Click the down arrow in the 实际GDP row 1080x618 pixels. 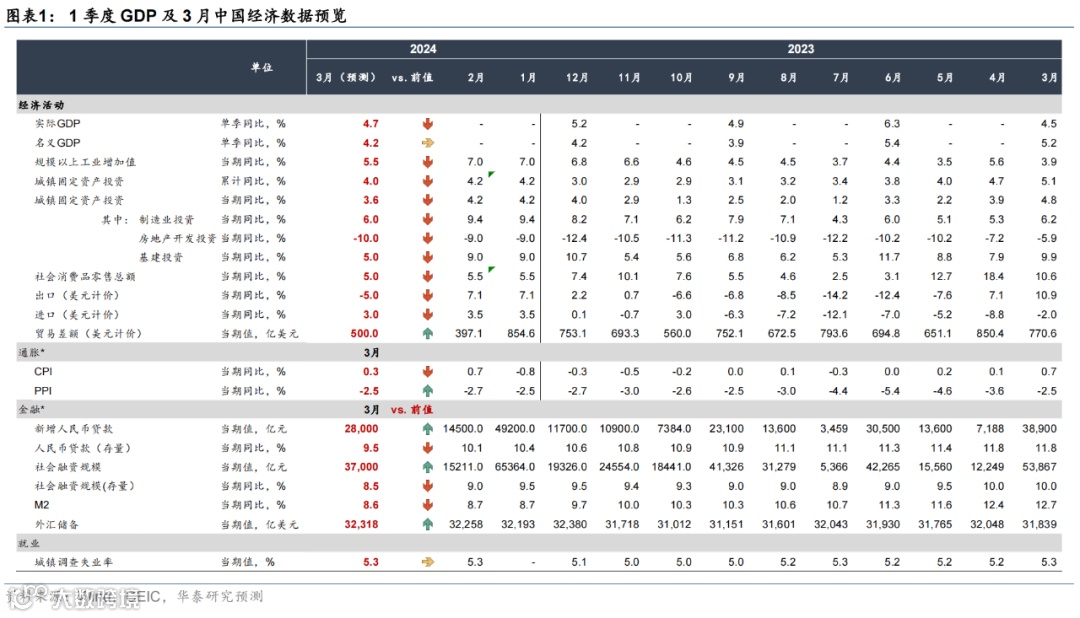(428, 124)
